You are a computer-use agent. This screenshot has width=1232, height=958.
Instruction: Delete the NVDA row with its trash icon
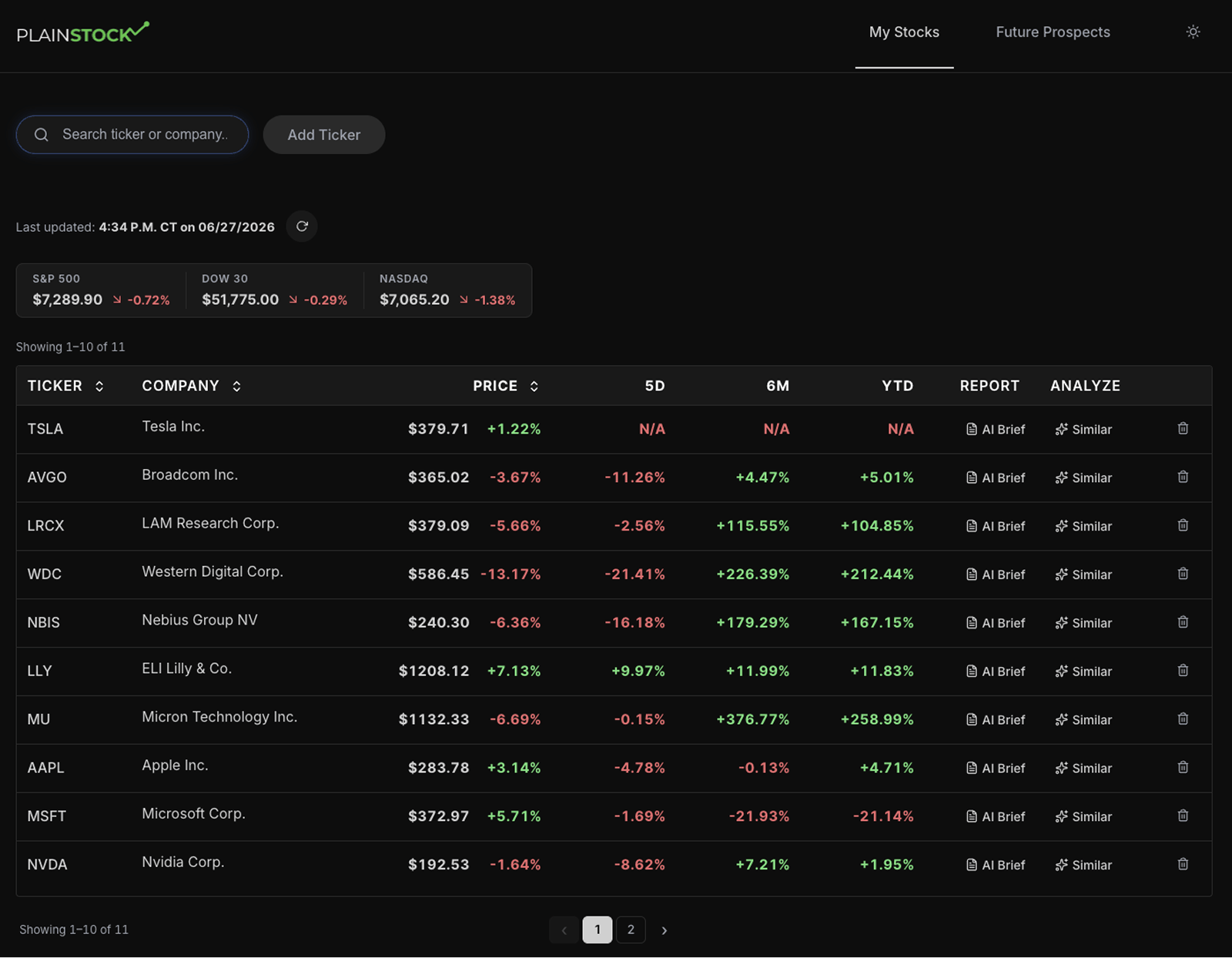pyautogui.click(x=1183, y=865)
